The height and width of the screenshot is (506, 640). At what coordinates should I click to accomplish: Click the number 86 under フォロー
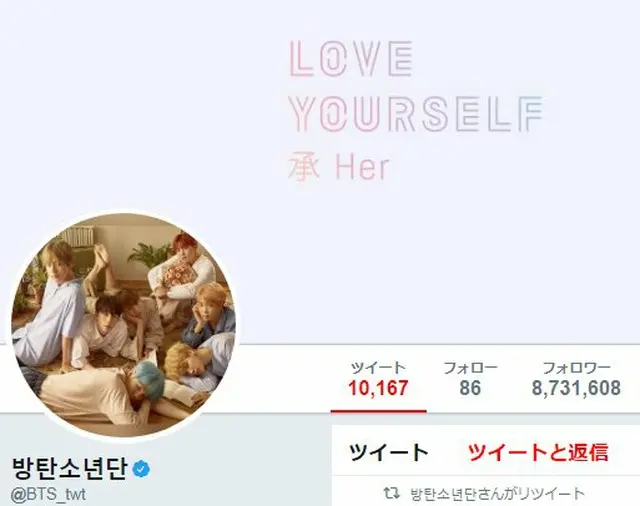tap(470, 388)
